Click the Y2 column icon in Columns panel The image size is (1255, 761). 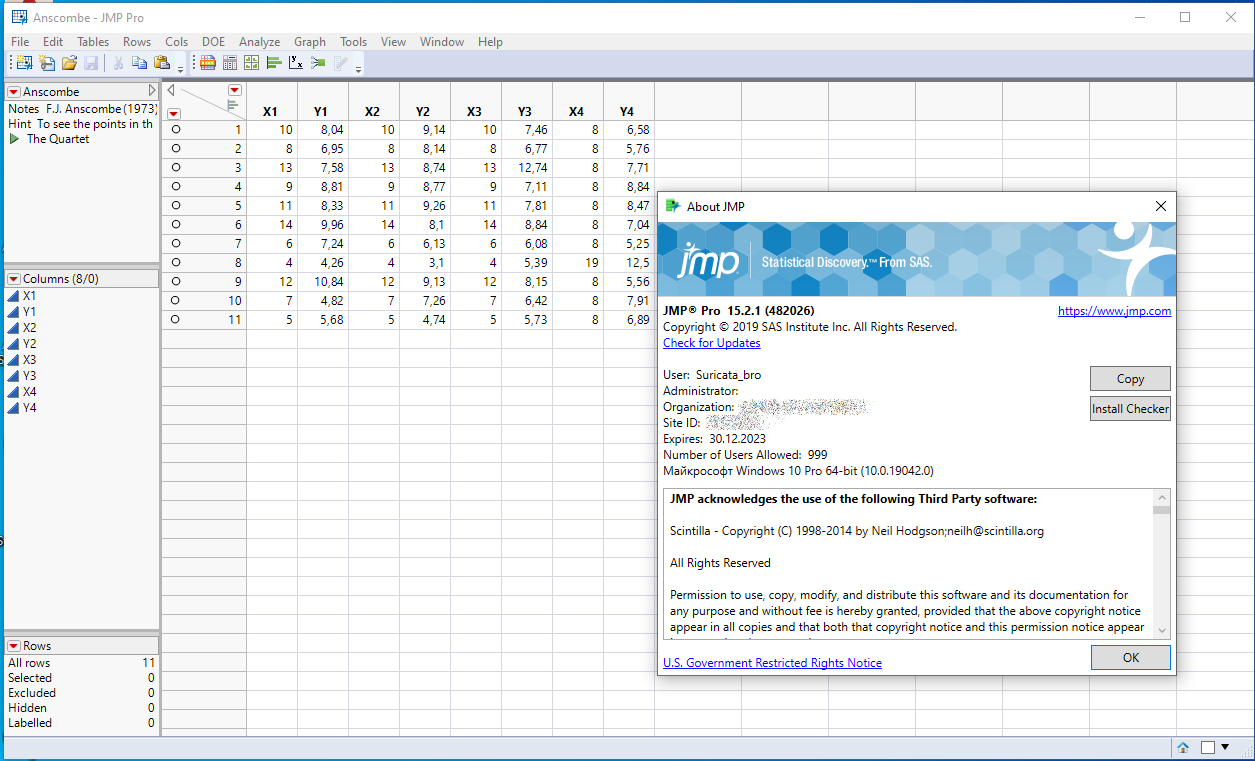13,344
